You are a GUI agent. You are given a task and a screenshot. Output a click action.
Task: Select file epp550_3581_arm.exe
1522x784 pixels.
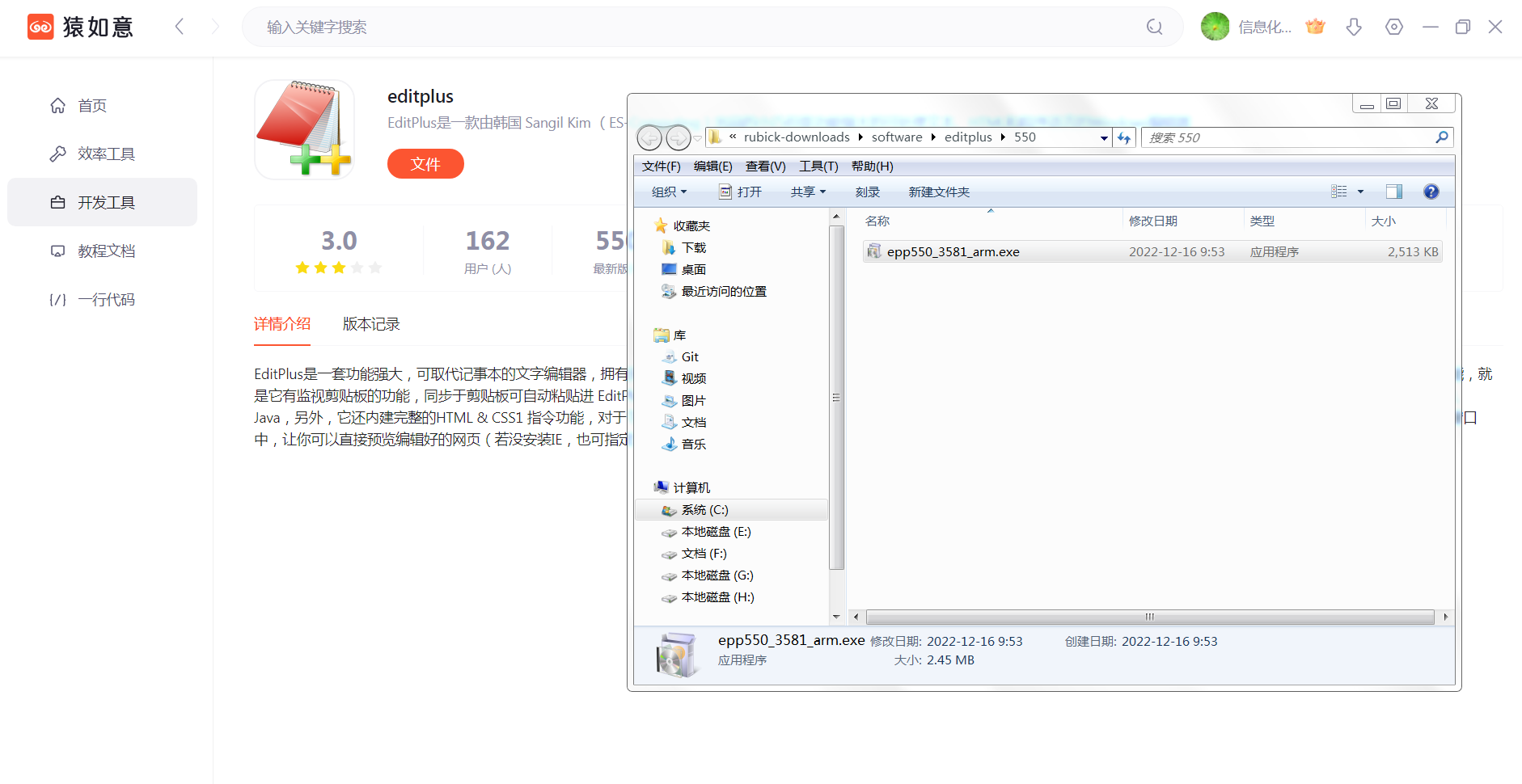1152,252
